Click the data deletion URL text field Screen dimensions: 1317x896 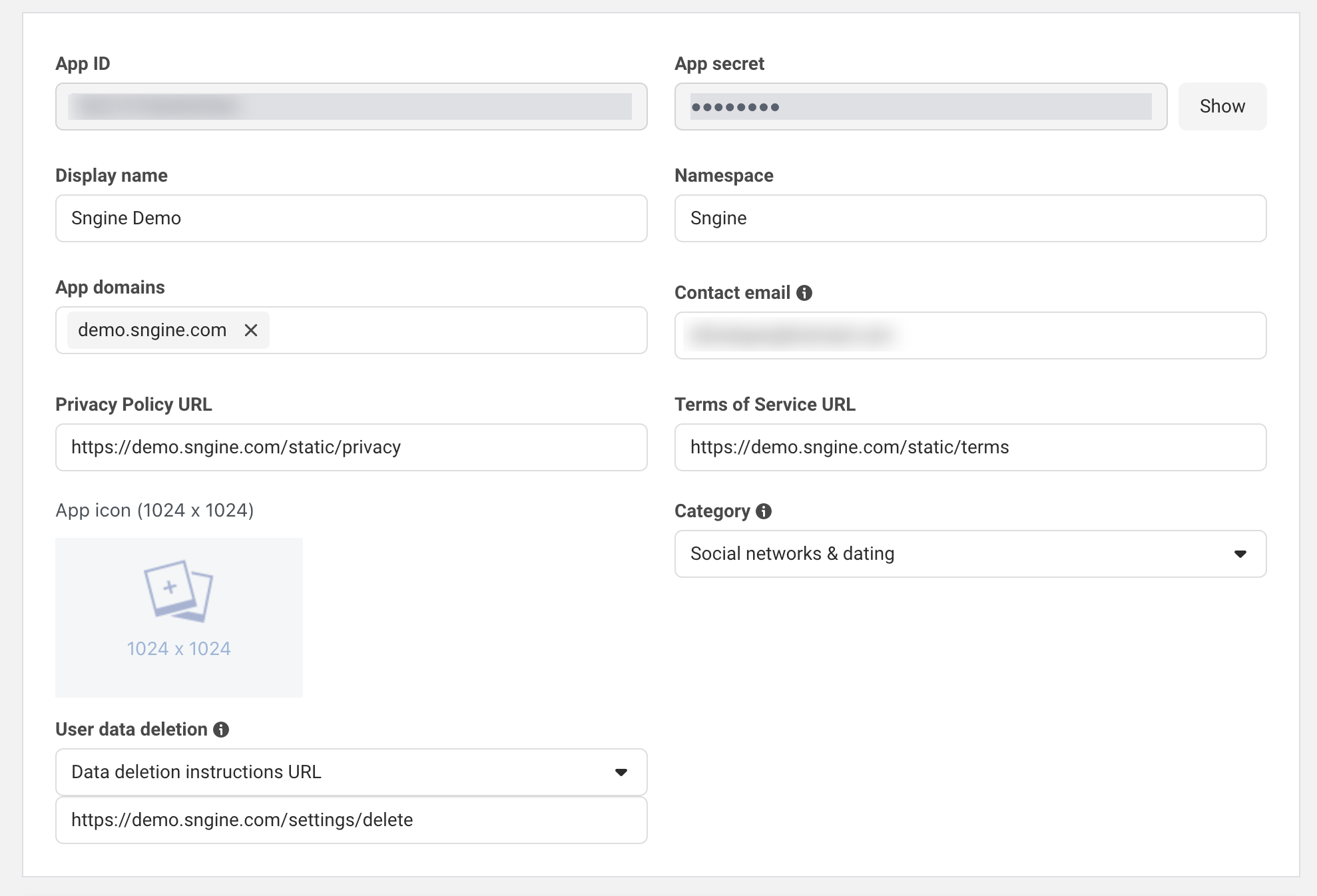351,820
